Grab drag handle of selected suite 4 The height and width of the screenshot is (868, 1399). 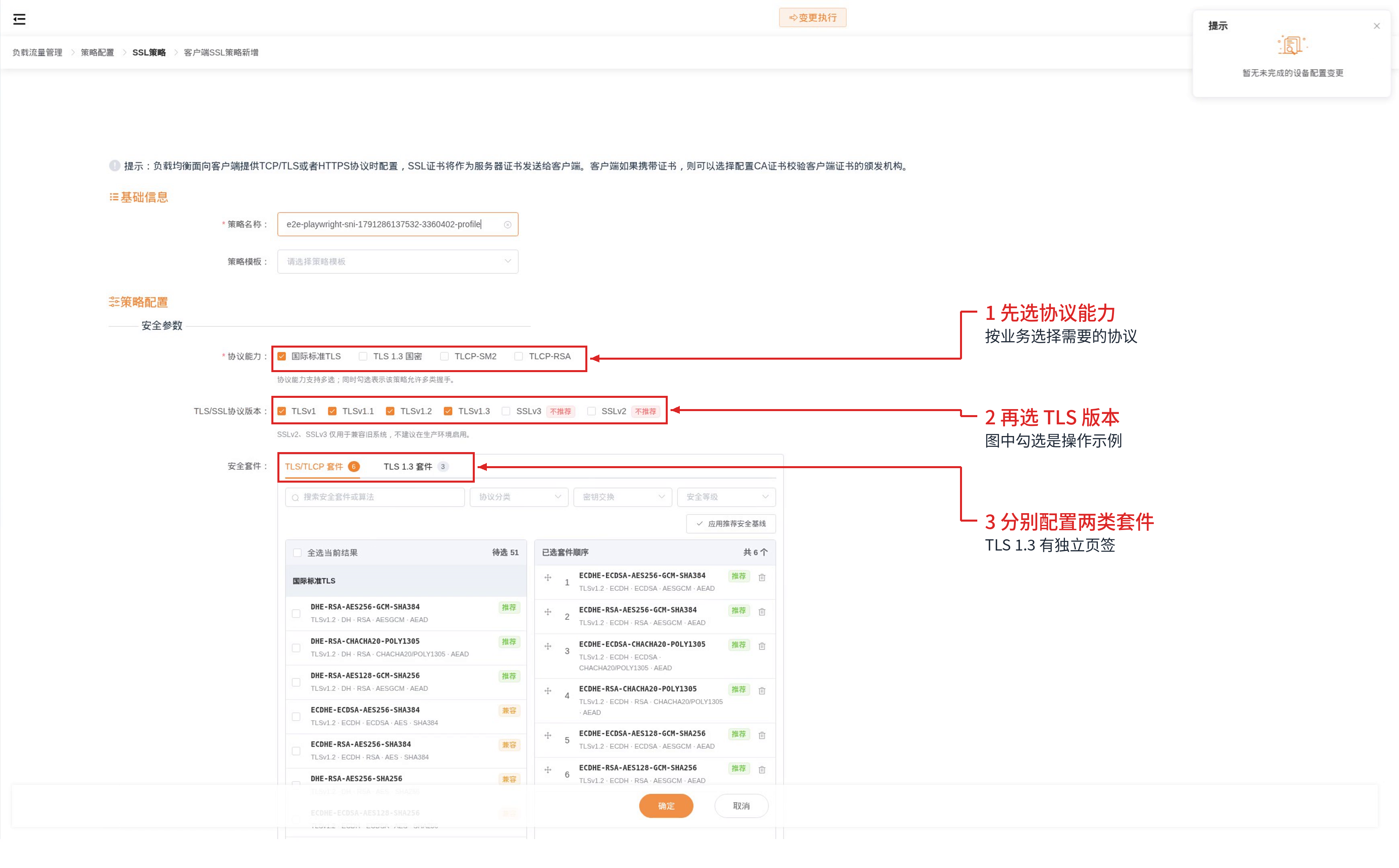coord(548,691)
